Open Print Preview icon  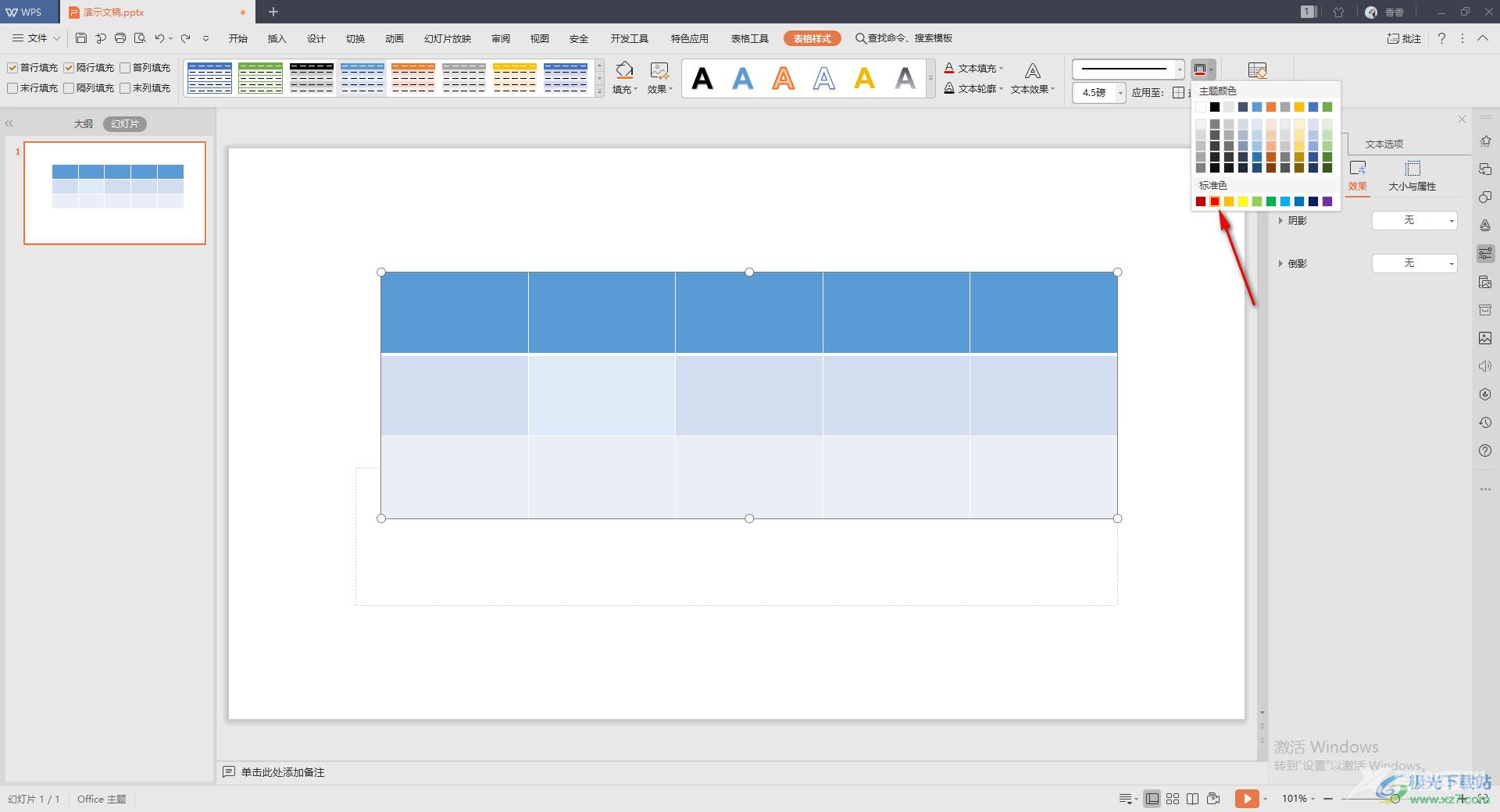(x=140, y=38)
